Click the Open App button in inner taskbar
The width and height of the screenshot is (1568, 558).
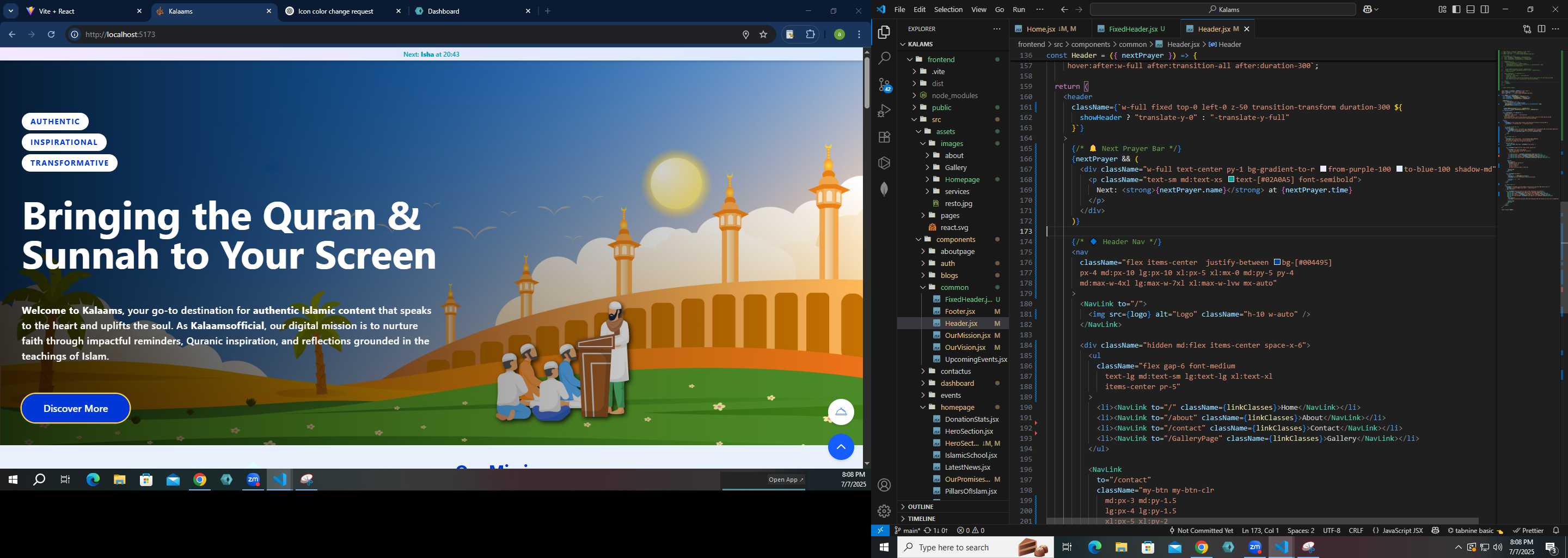(786, 480)
